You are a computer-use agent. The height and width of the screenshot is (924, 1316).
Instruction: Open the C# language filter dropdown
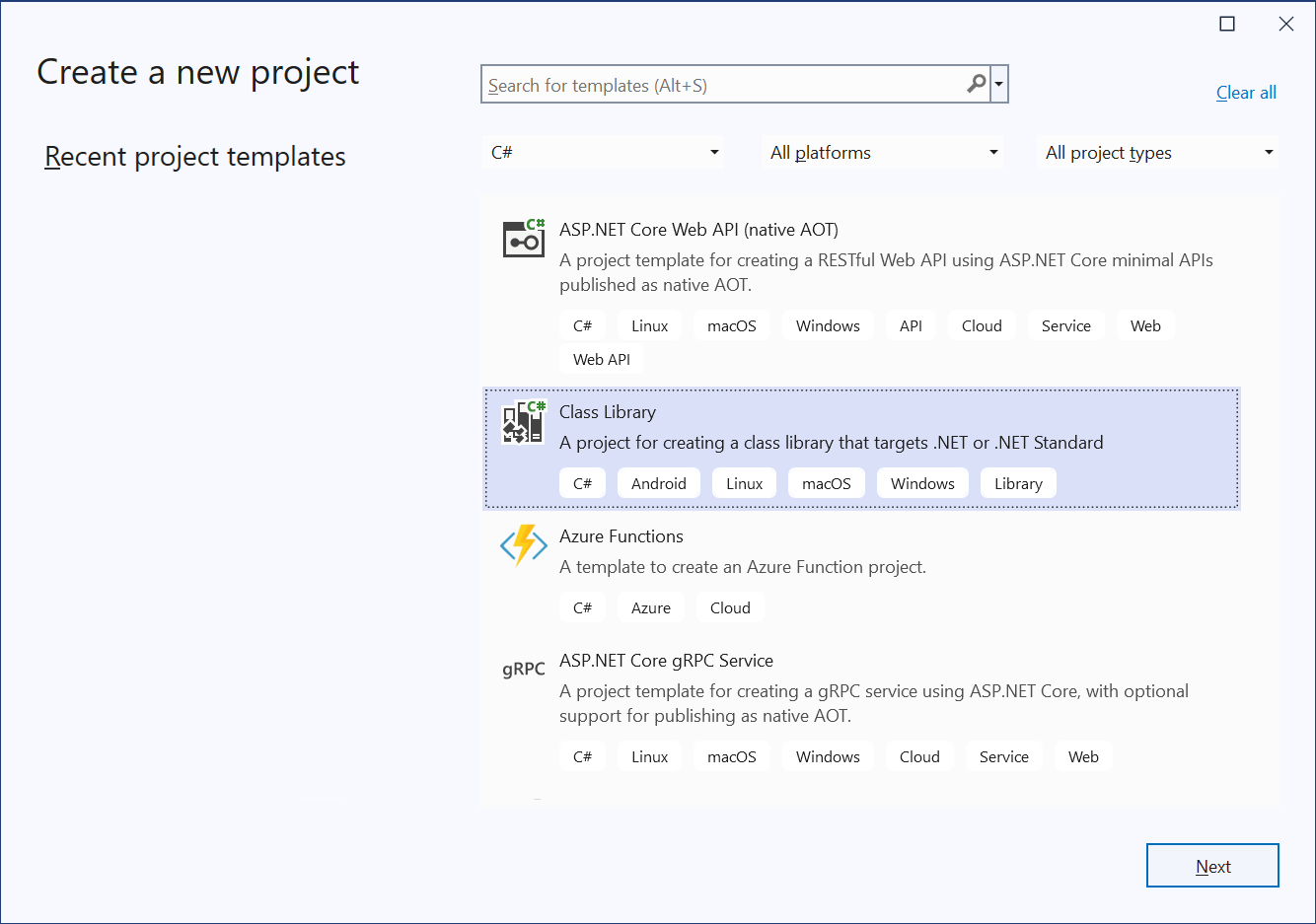tap(604, 152)
